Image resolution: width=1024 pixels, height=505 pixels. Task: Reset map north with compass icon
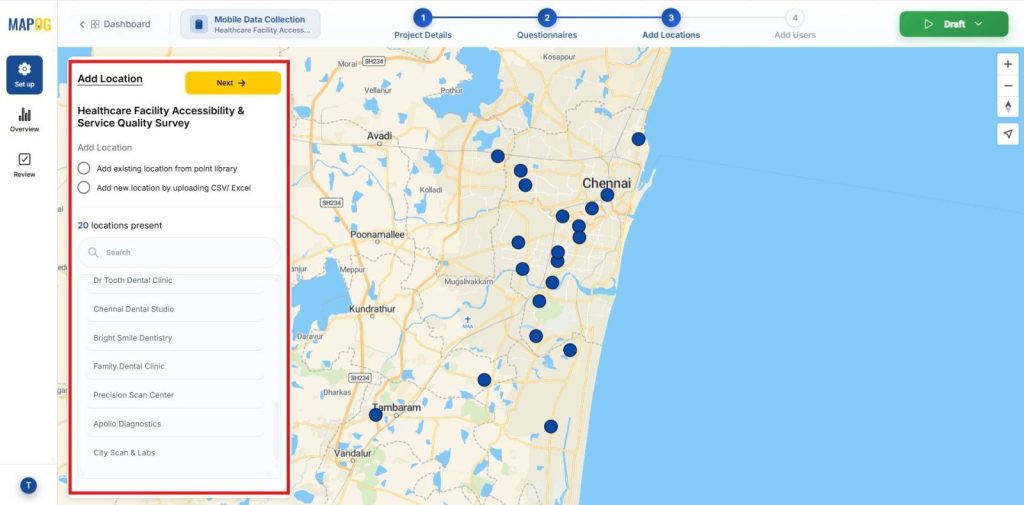click(x=1007, y=107)
